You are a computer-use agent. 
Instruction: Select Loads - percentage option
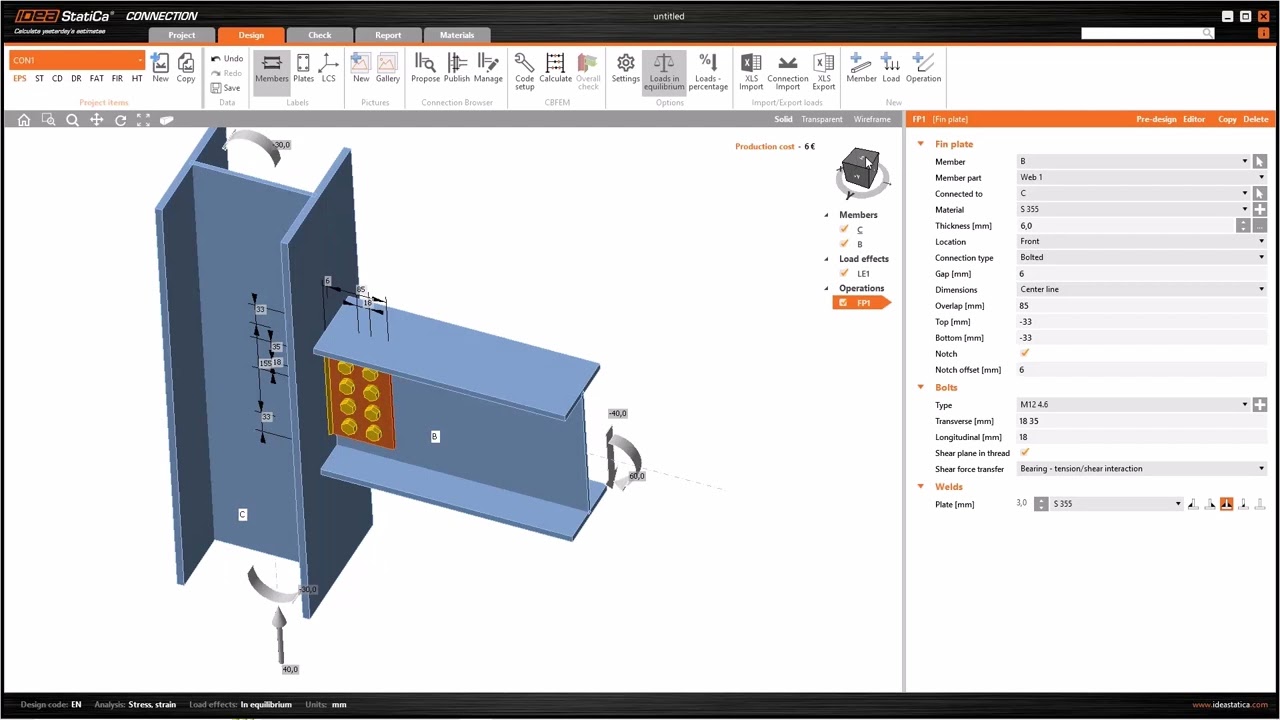[708, 71]
